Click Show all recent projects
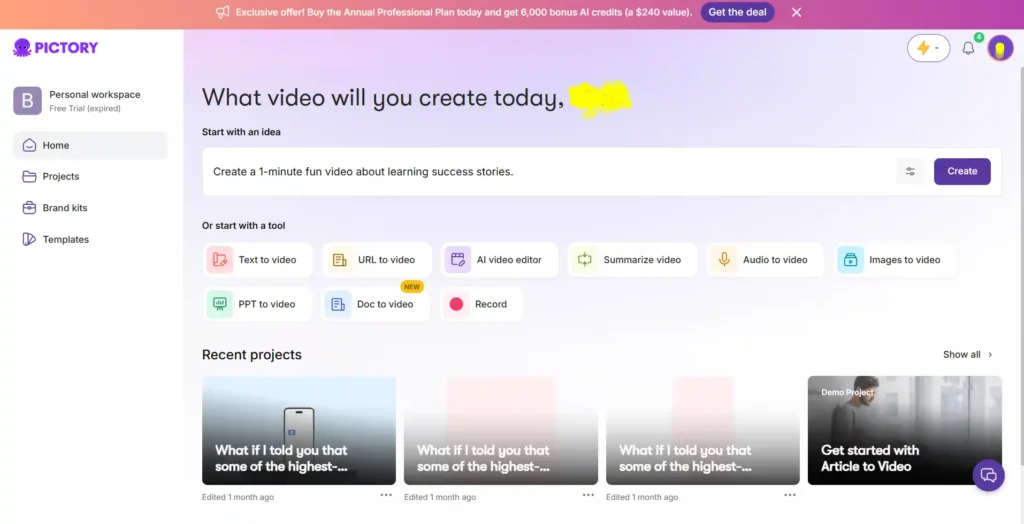 968,355
